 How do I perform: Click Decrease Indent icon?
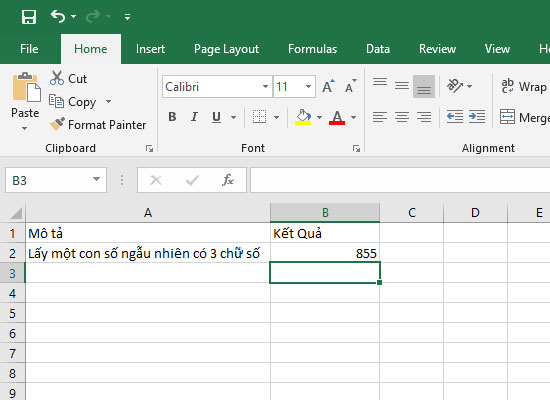point(455,116)
